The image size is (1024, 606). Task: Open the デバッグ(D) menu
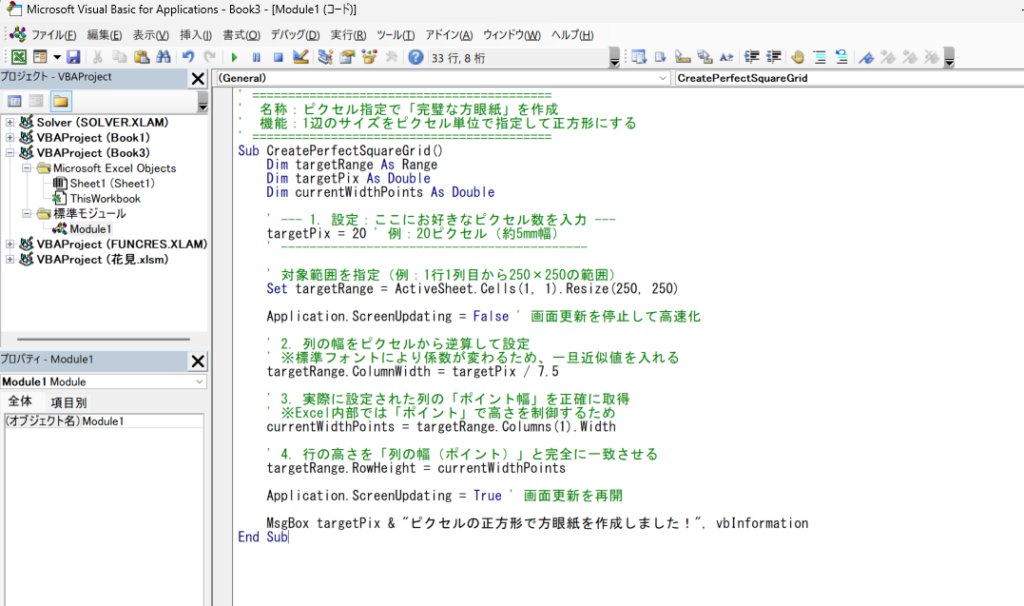[295, 35]
